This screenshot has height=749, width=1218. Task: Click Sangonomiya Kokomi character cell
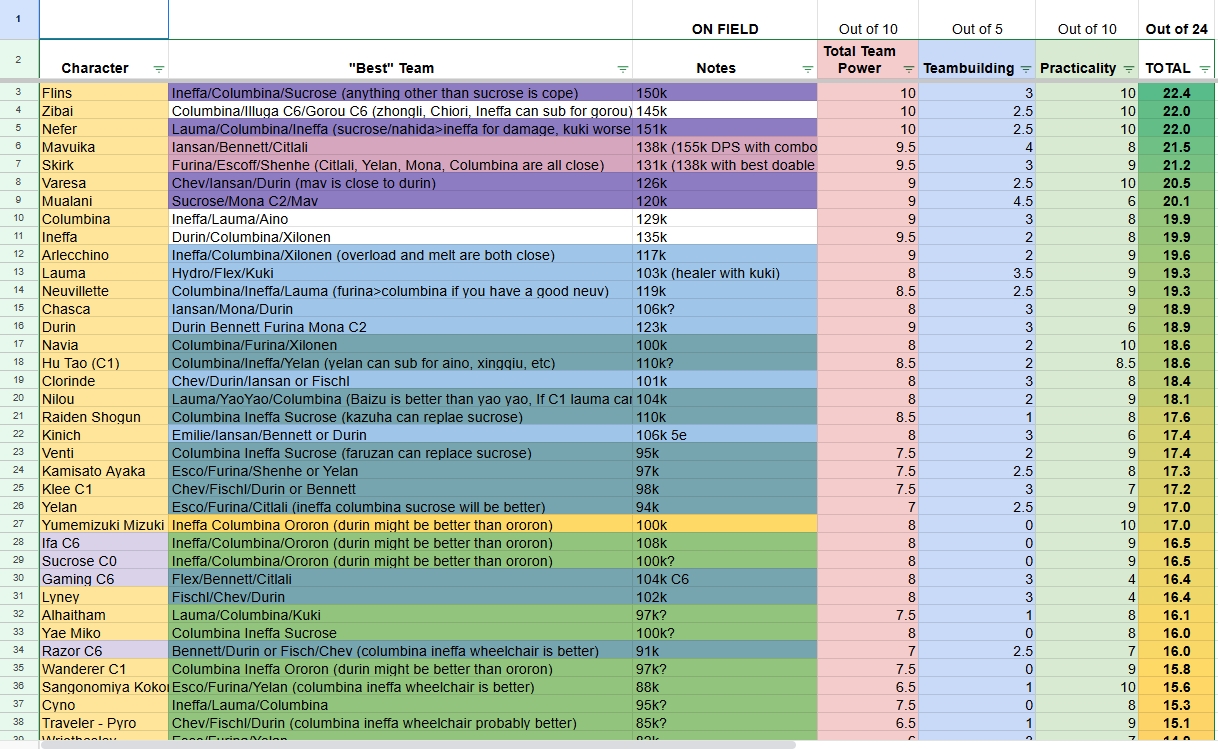[104, 687]
